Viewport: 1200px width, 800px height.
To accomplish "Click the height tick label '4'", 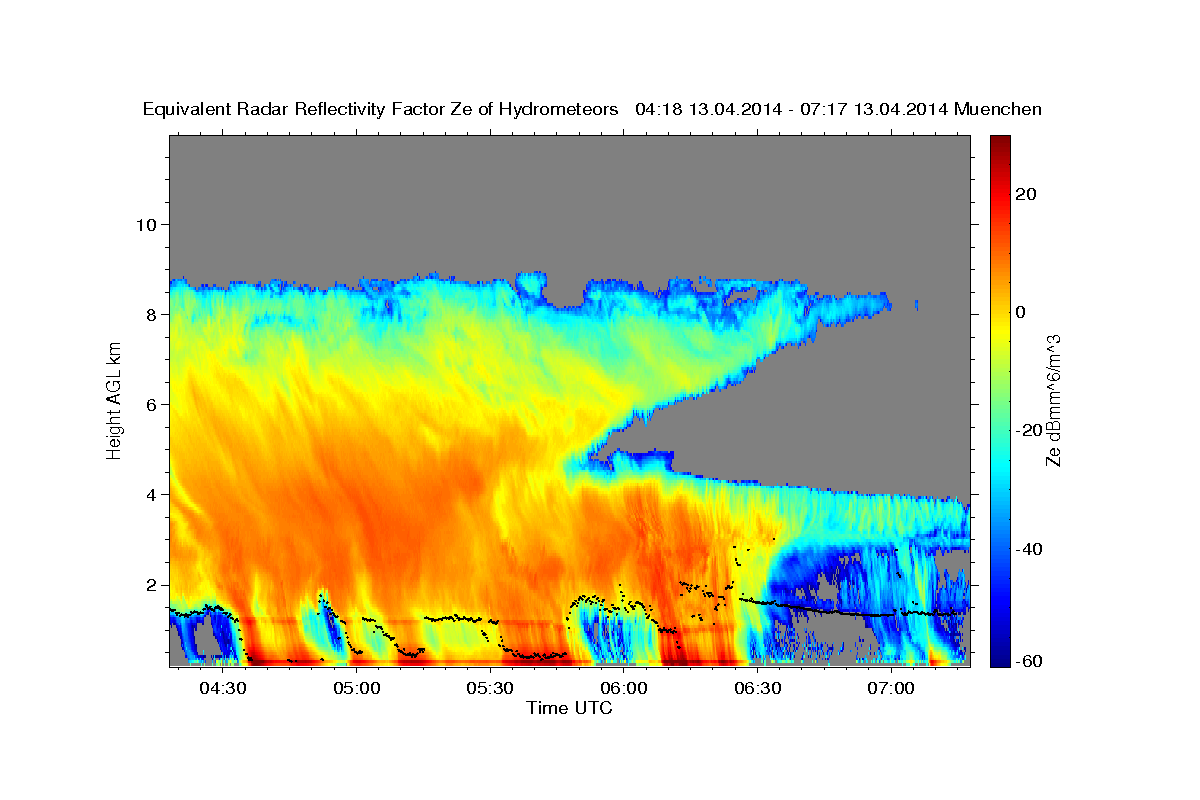I will click(151, 495).
